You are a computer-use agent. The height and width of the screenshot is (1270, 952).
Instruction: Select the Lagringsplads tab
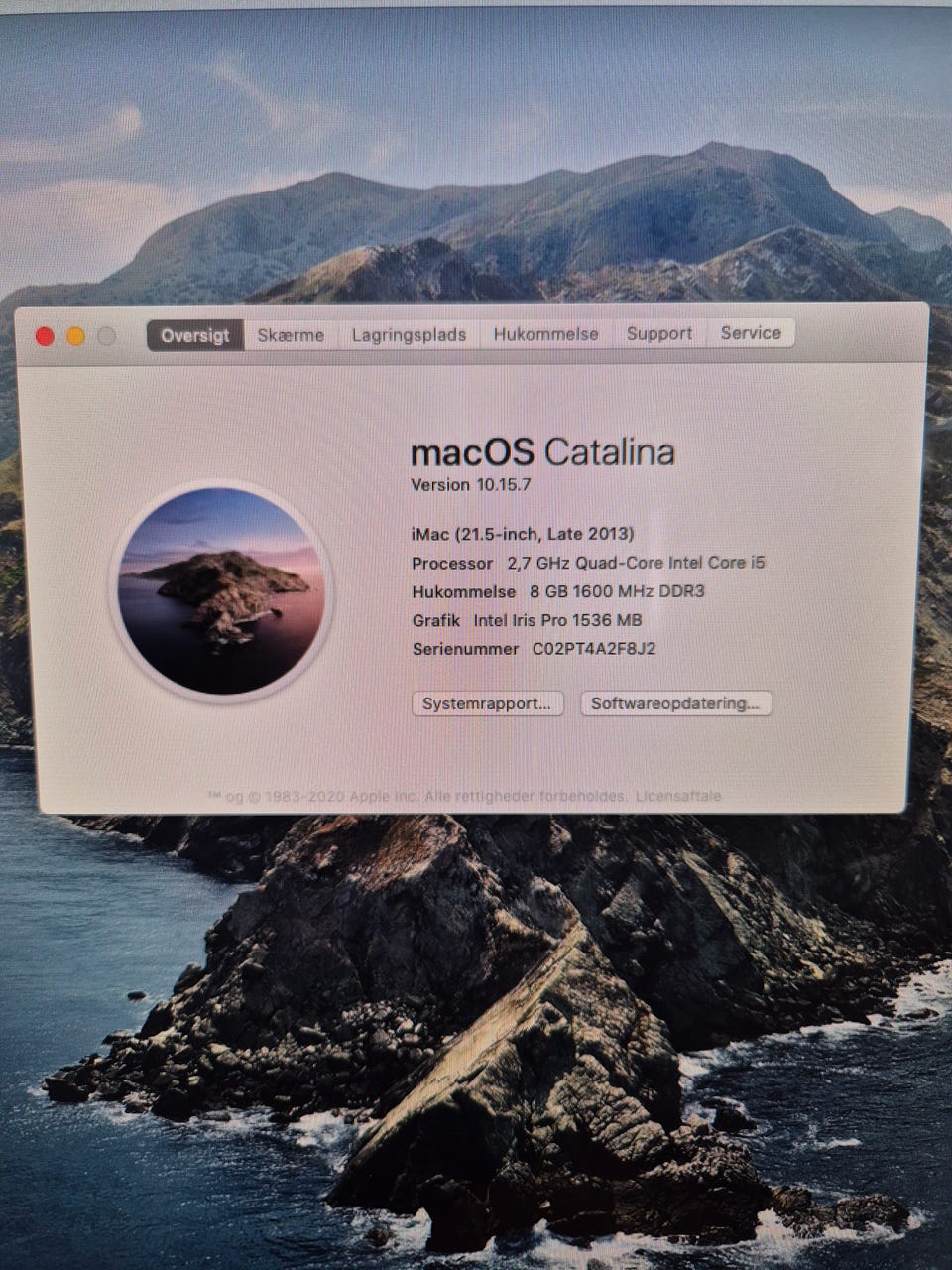coord(409,334)
